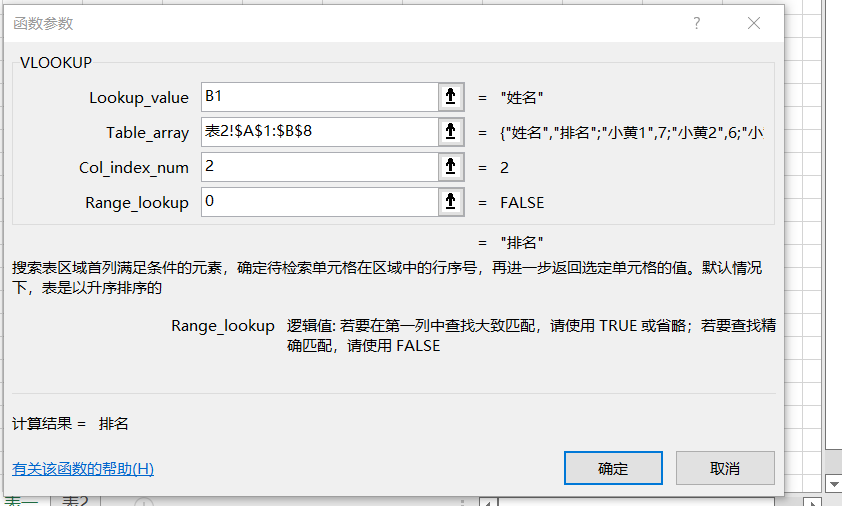The image size is (842, 506).
Task: Close the 函数参数 dialog
Action: click(x=754, y=23)
